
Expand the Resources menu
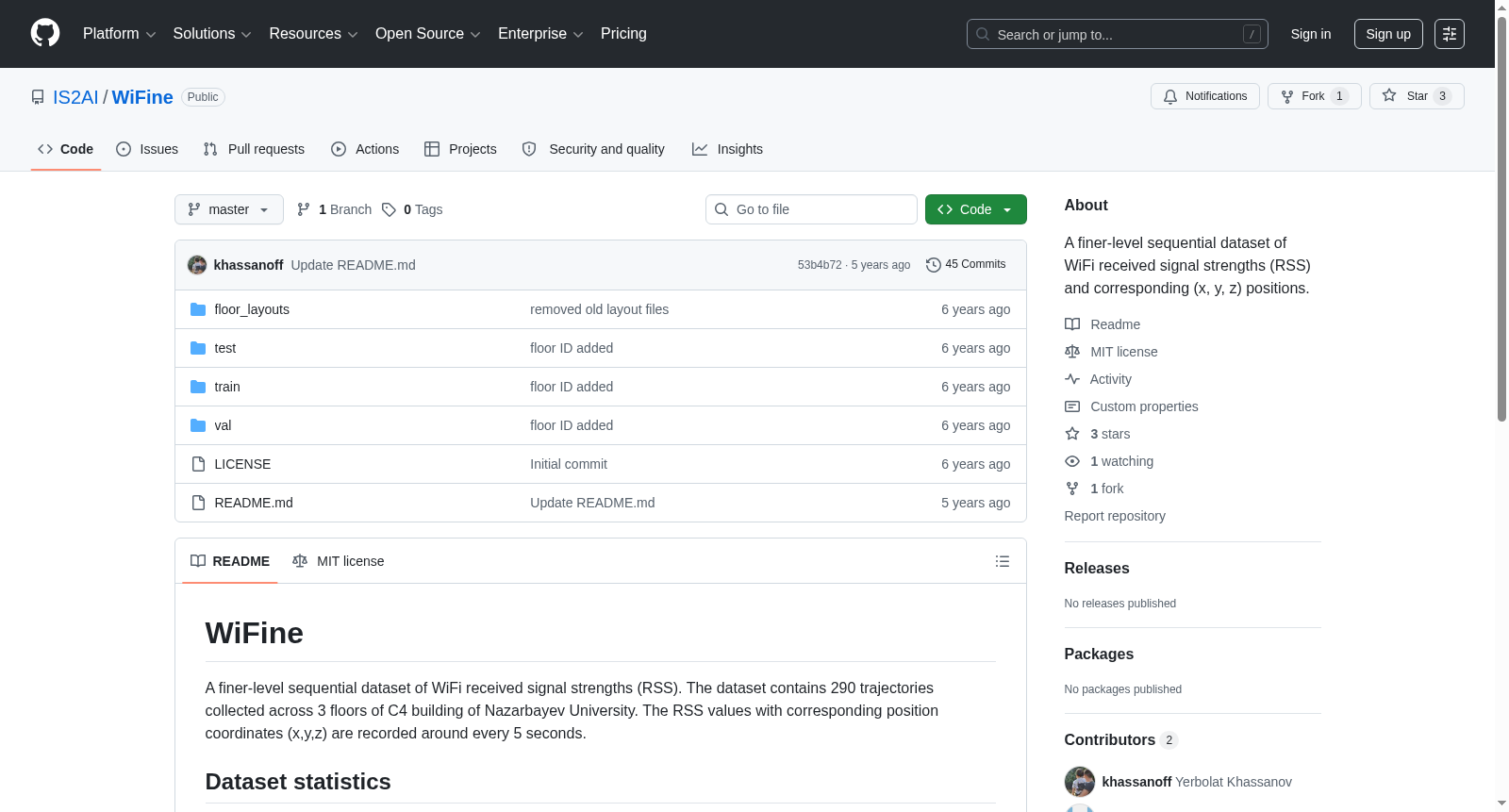313,34
